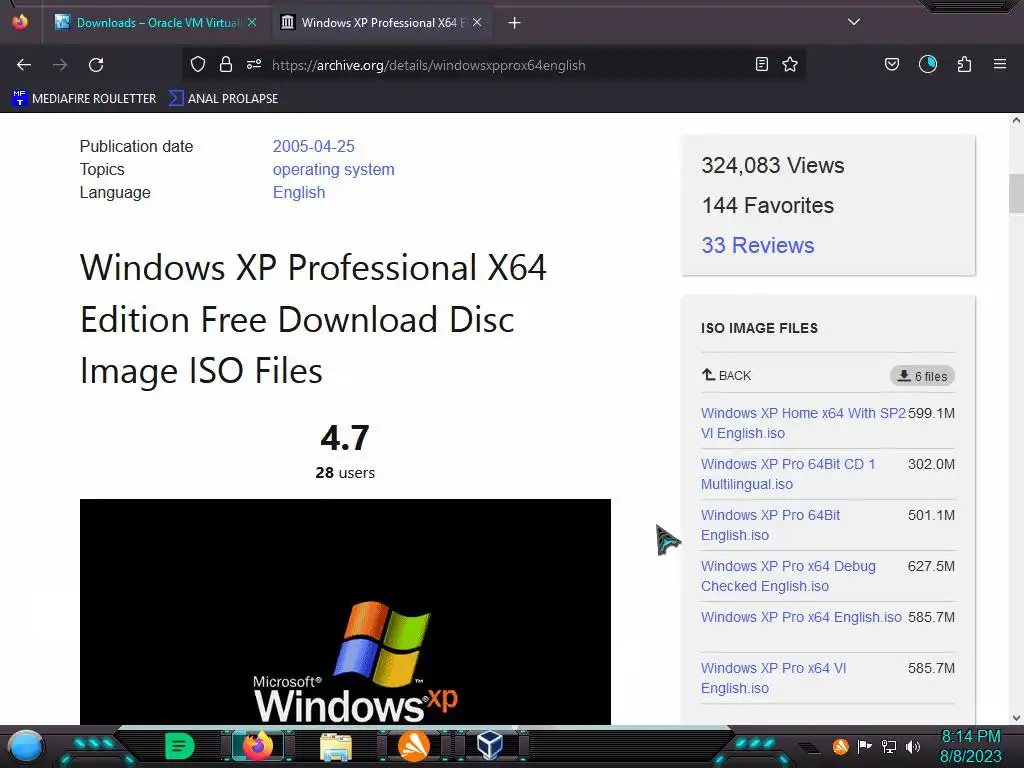Screen dimensions: 1024x768
Task: Open VirtualBox from the taskbar
Action: [490, 745]
